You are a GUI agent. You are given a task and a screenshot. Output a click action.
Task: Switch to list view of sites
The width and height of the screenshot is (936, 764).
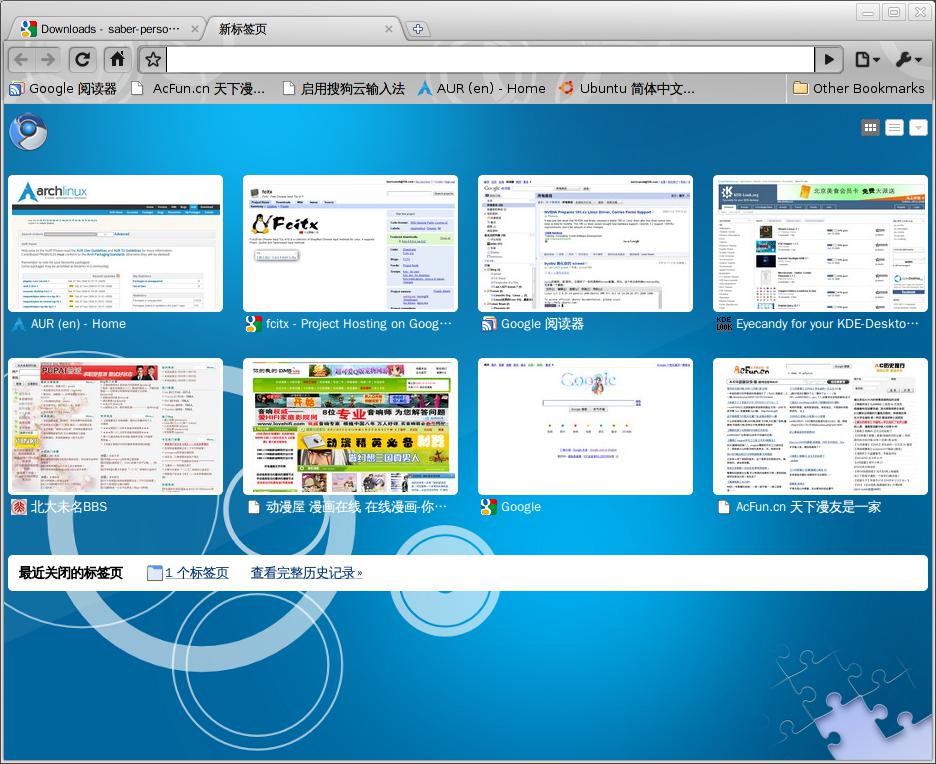pyautogui.click(x=894, y=127)
